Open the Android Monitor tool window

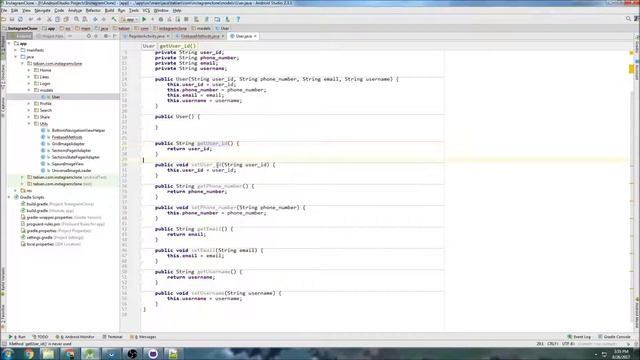point(75,337)
